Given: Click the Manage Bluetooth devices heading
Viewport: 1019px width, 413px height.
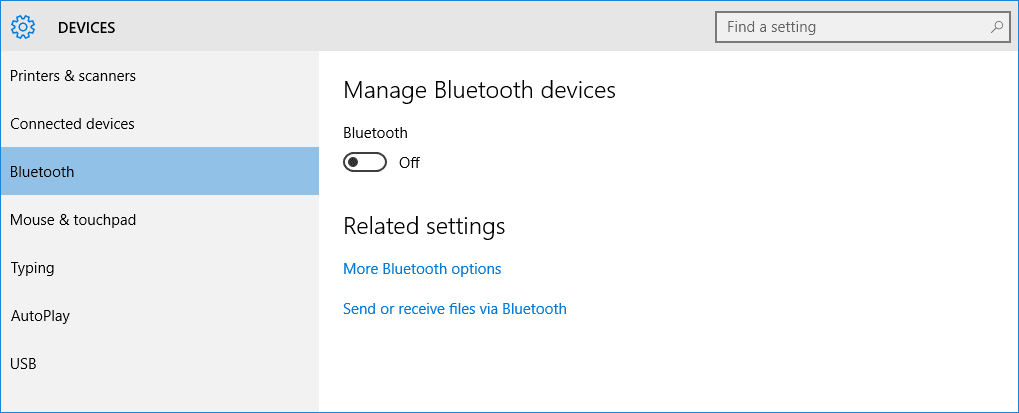Looking at the screenshot, I should coord(479,90).
